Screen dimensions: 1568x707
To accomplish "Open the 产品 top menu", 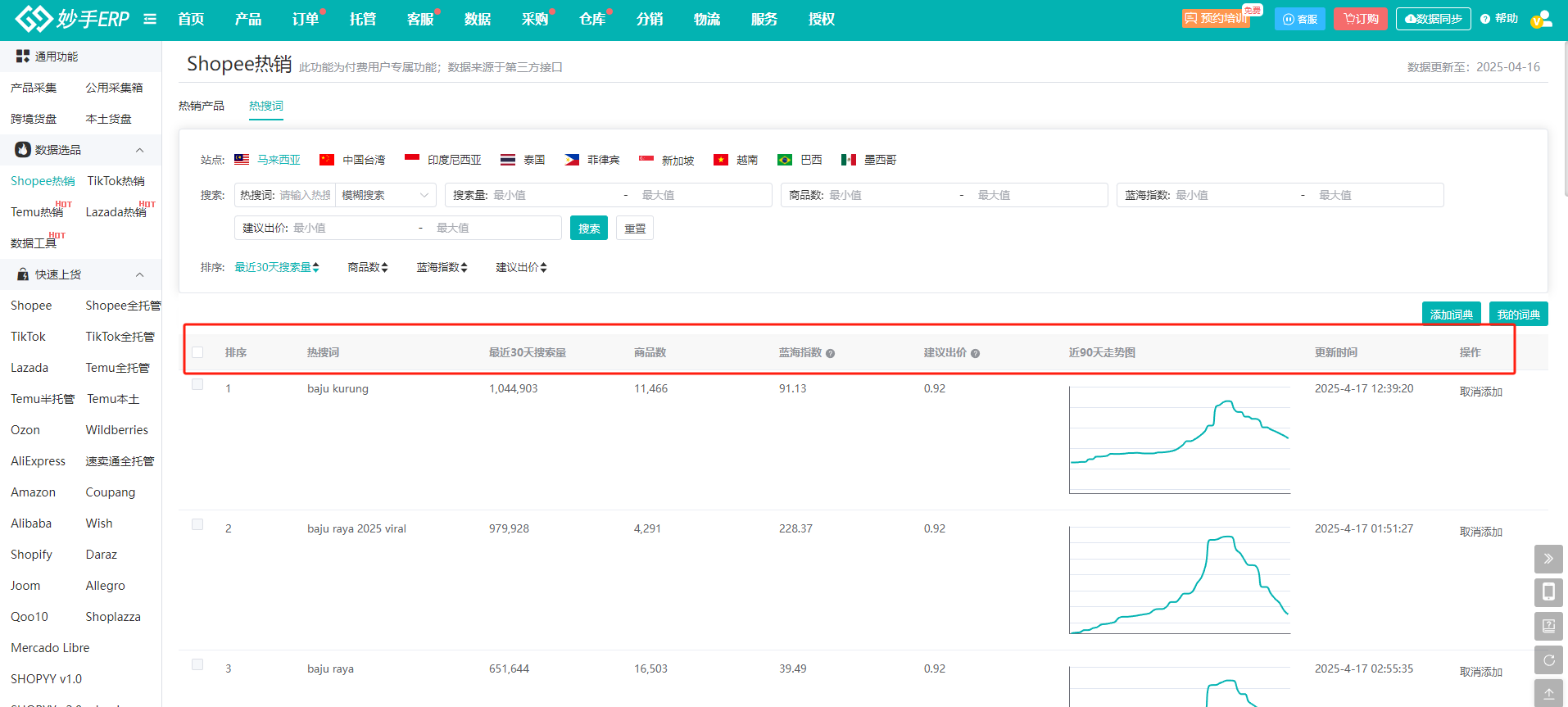I will click(x=248, y=19).
